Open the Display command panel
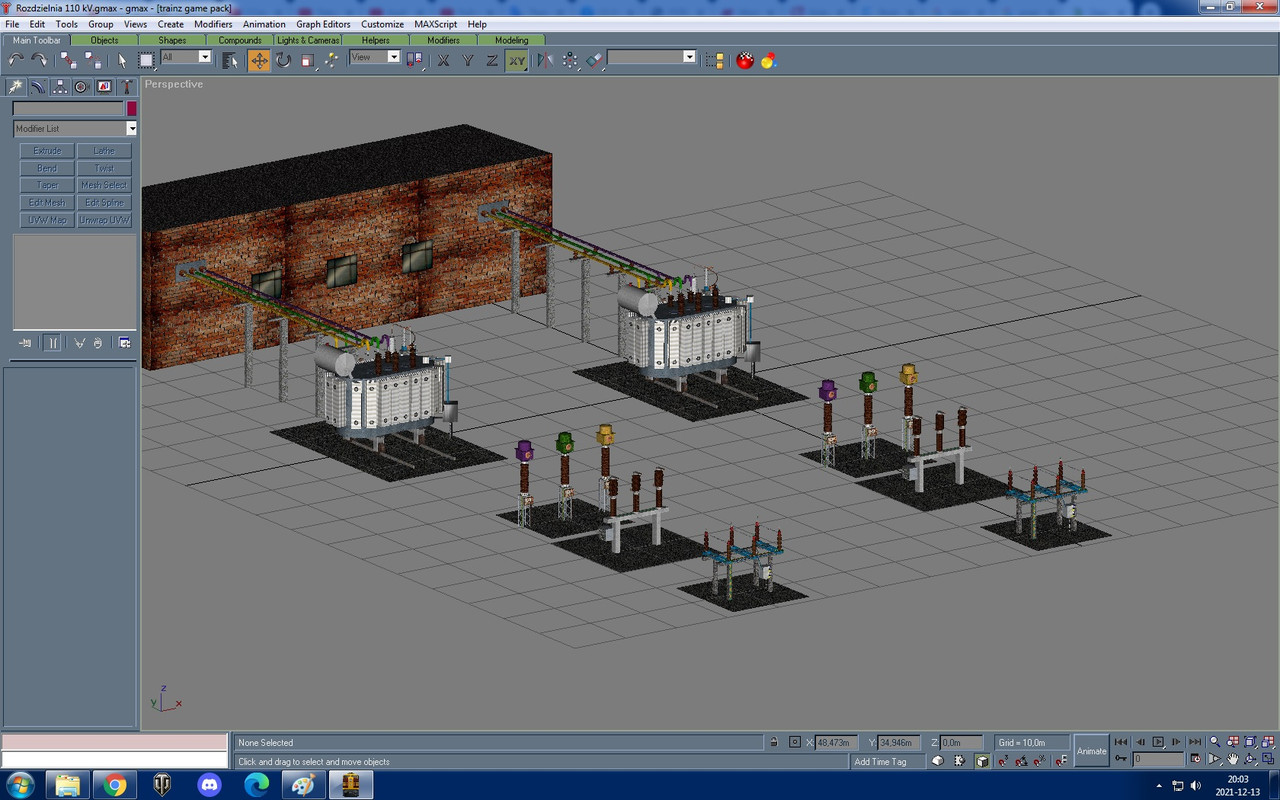The height and width of the screenshot is (800, 1280). [x=104, y=87]
